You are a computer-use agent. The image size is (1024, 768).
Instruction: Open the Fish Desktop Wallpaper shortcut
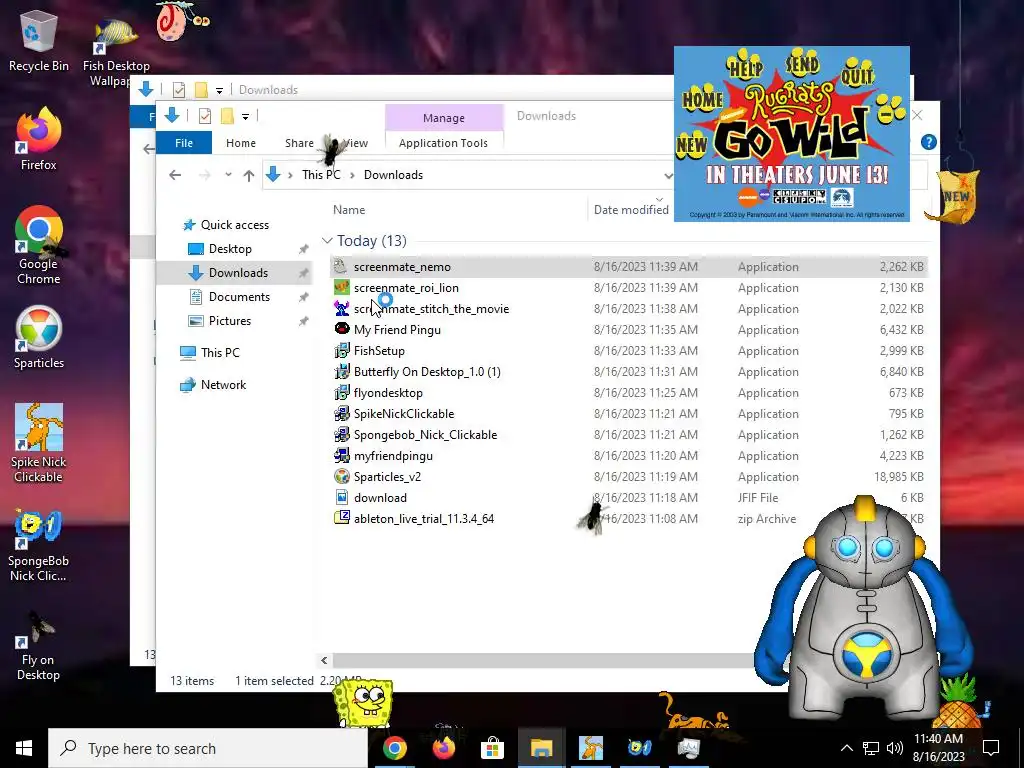(116, 54)
